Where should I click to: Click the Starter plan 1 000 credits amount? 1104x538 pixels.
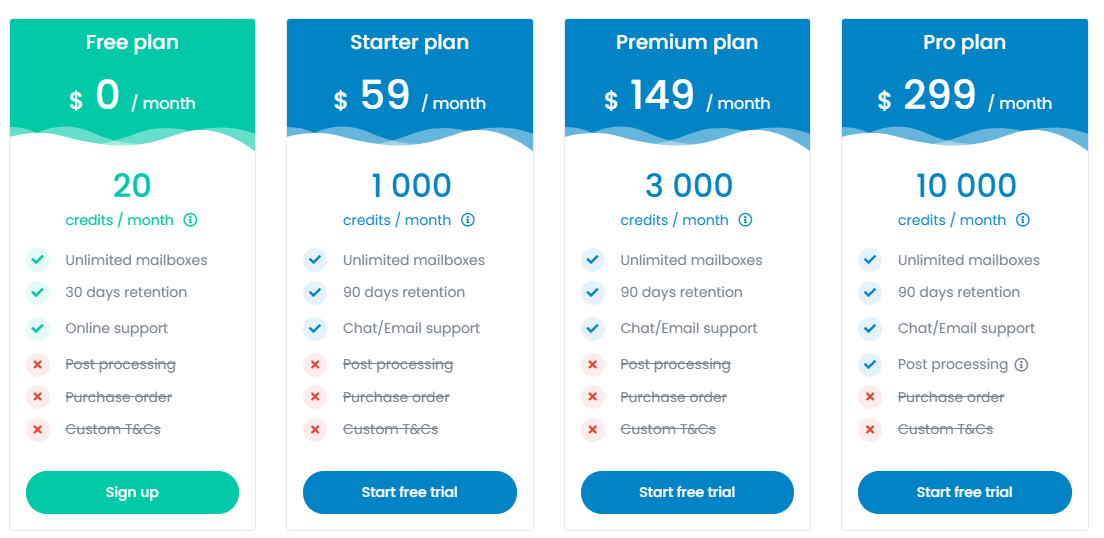(x=411, y=186)
